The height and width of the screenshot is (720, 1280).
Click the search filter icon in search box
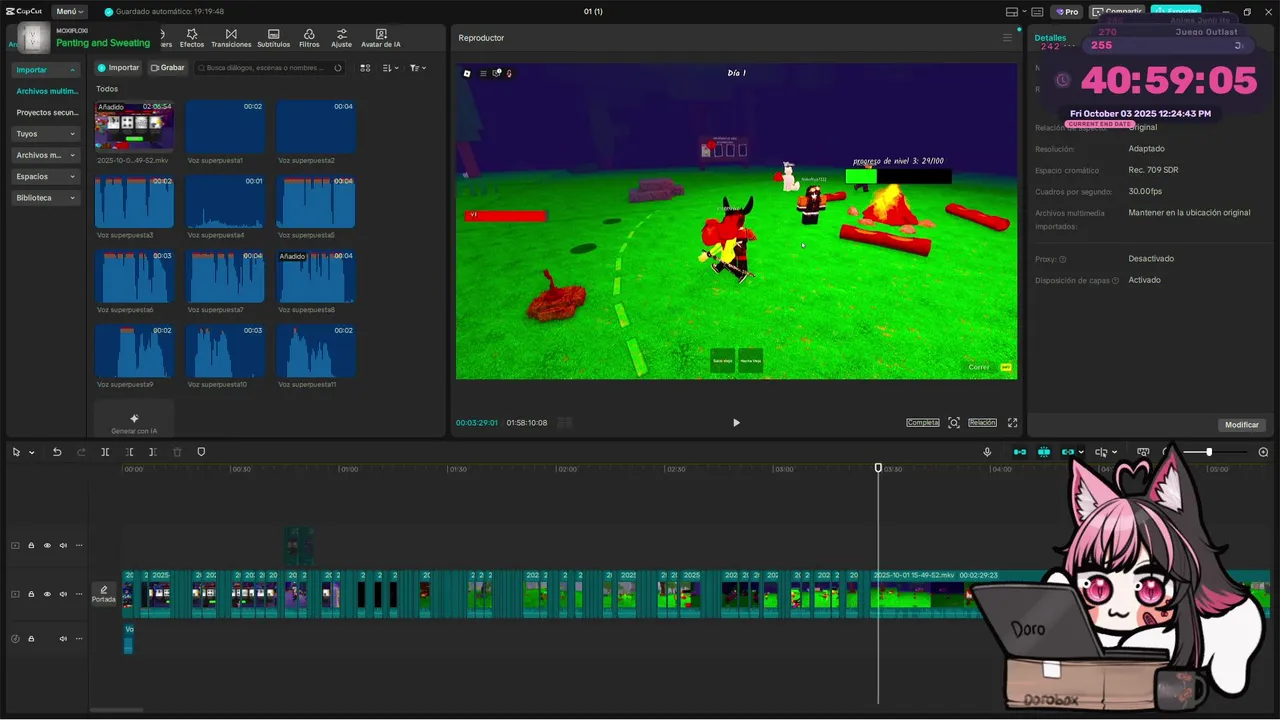338,68
